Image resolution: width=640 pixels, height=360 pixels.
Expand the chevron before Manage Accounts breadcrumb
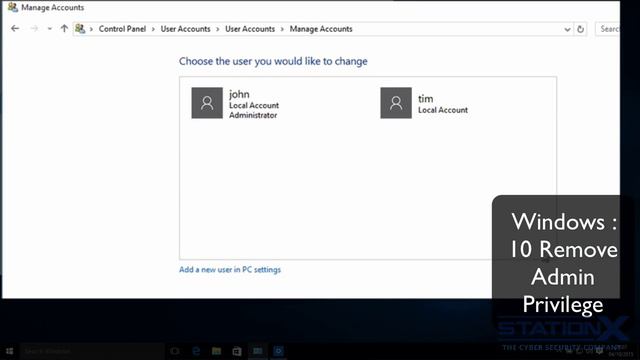[x=282, y=29]
